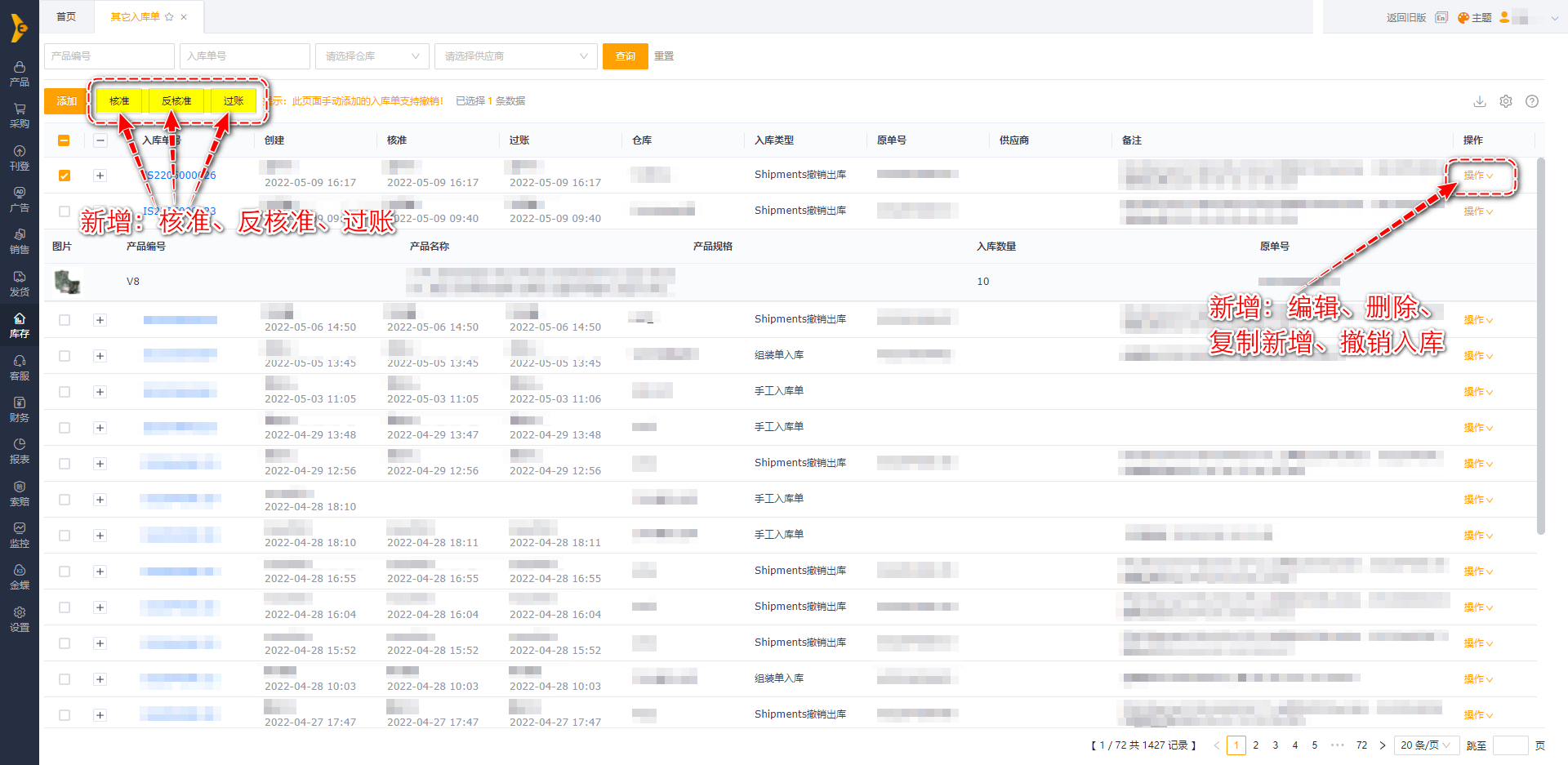The height and width of the screenshot is (765, 1568).
Task: Toggle the select-all header checkbox
Action: click(x=65, y=140)
